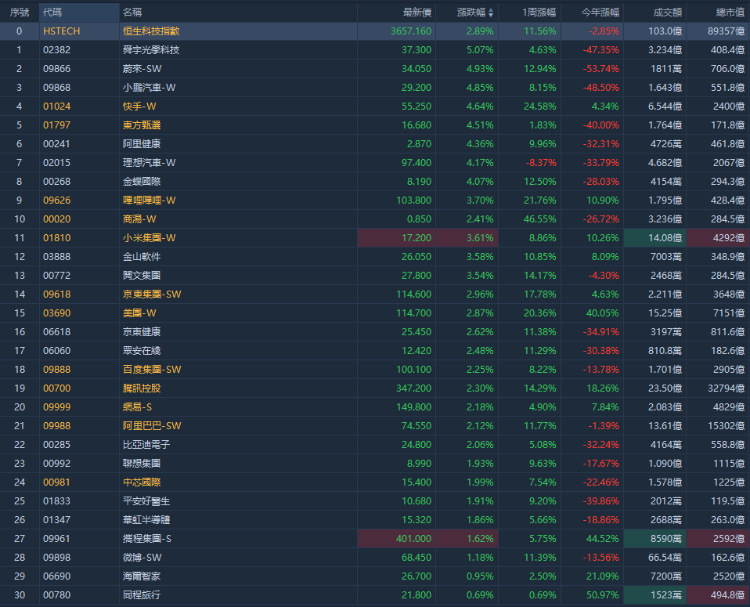This screenshot has width=750, height=607.
Task: Select row number 30
Action: click(x=19, y=595)
